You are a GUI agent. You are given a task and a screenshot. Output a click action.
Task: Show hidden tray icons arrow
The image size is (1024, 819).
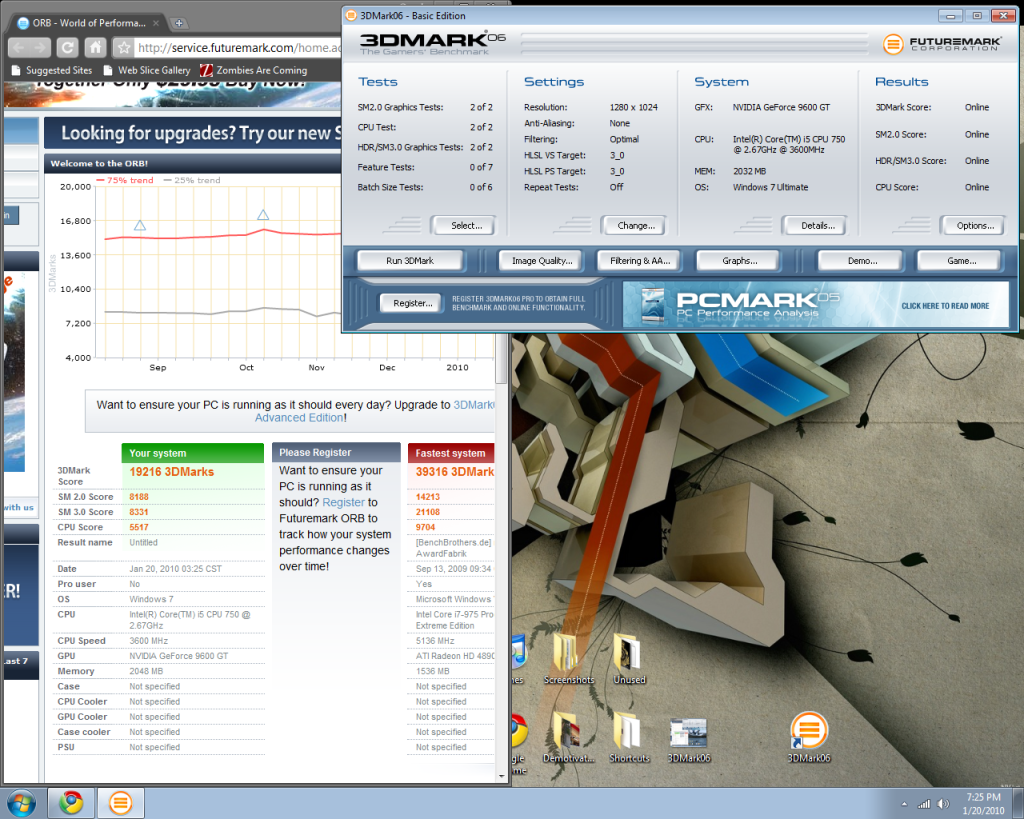click(x=904, y=804)
